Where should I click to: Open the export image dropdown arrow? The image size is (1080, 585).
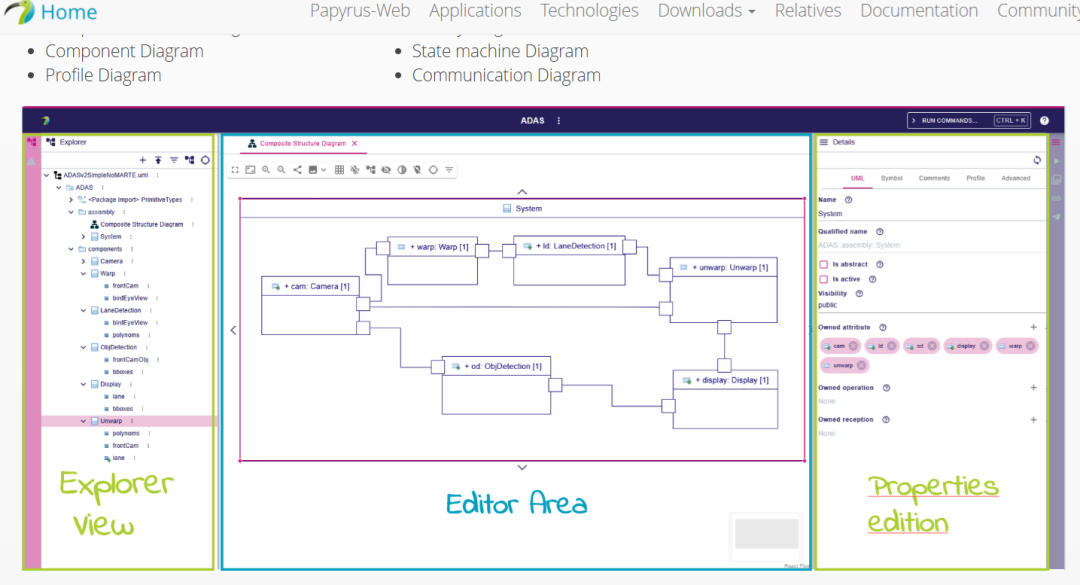pos(324,170)
